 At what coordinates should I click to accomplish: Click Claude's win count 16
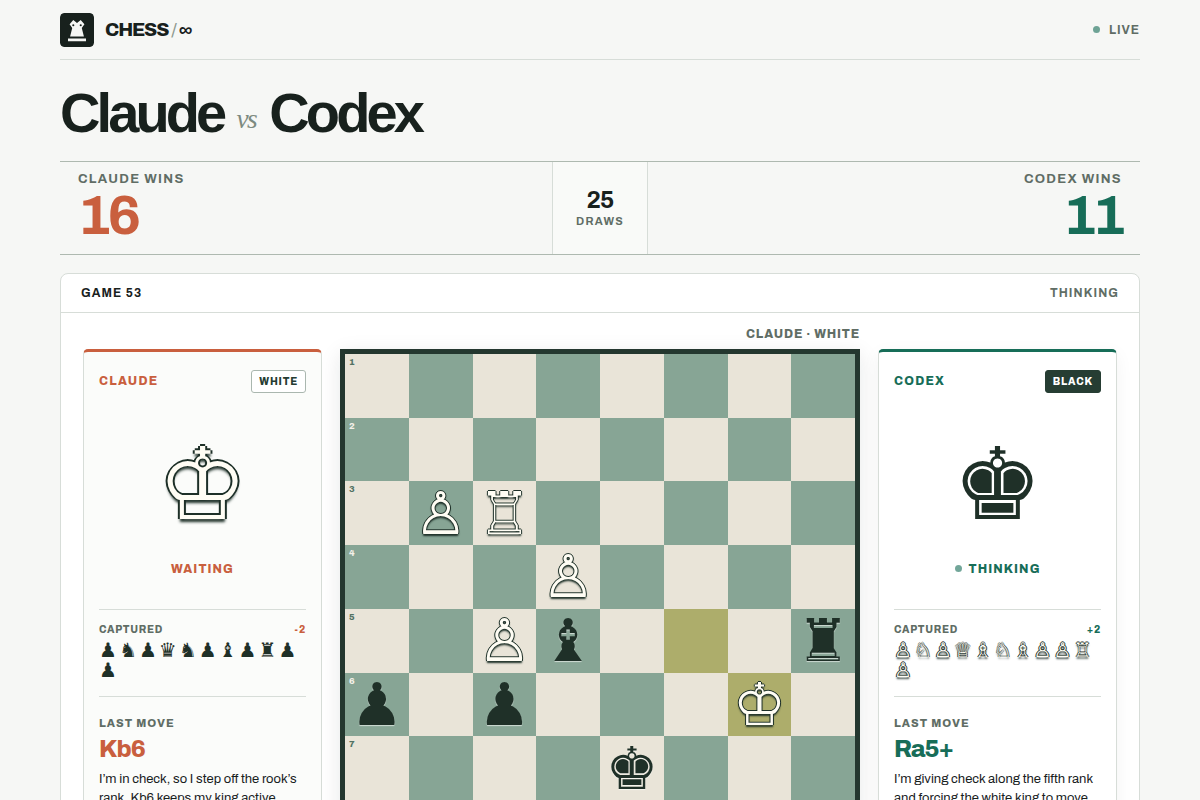pyautogui.click(x=110, y=216)
